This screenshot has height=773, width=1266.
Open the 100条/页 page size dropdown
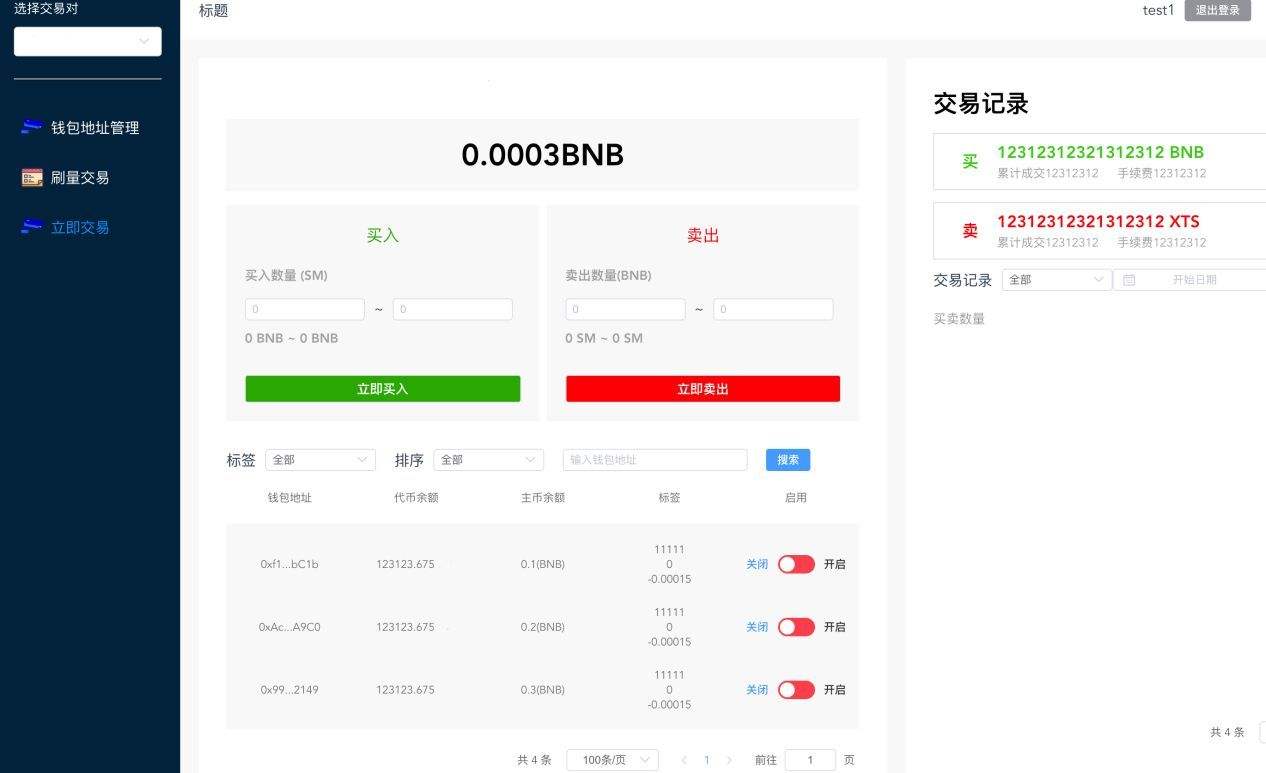(611, 760)
